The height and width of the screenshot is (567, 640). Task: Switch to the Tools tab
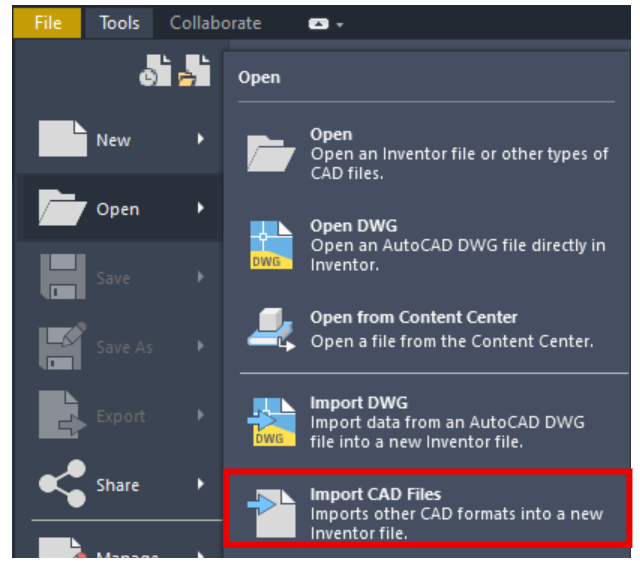119,22
